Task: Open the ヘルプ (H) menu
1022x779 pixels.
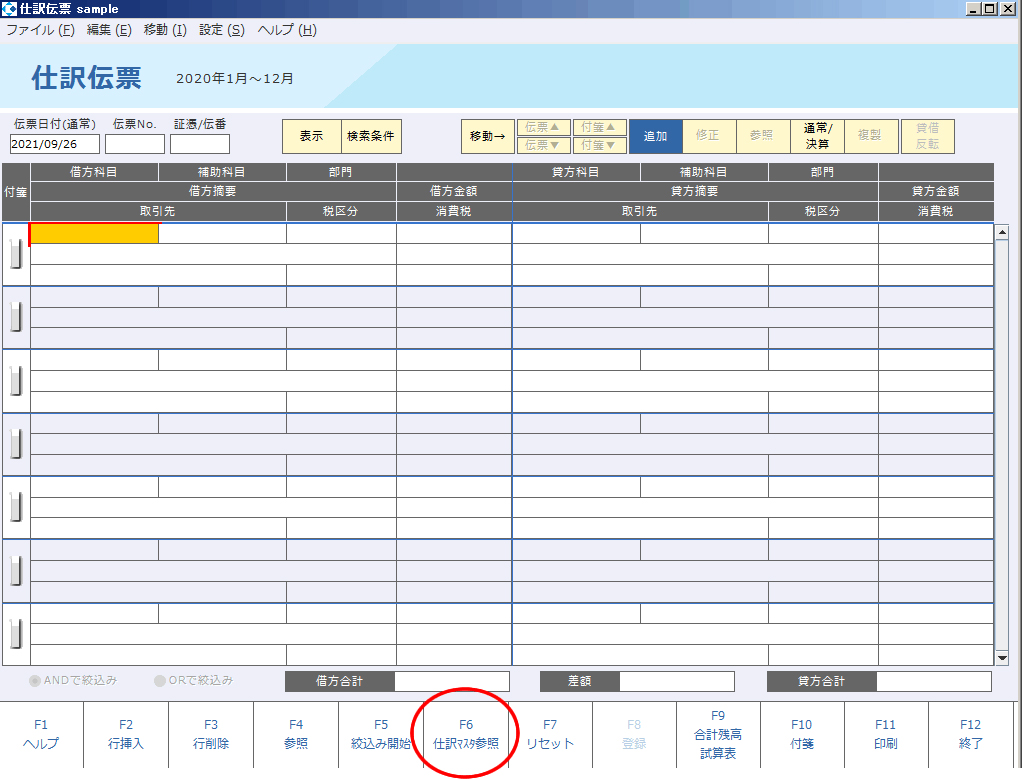Action: coord(287,30)
